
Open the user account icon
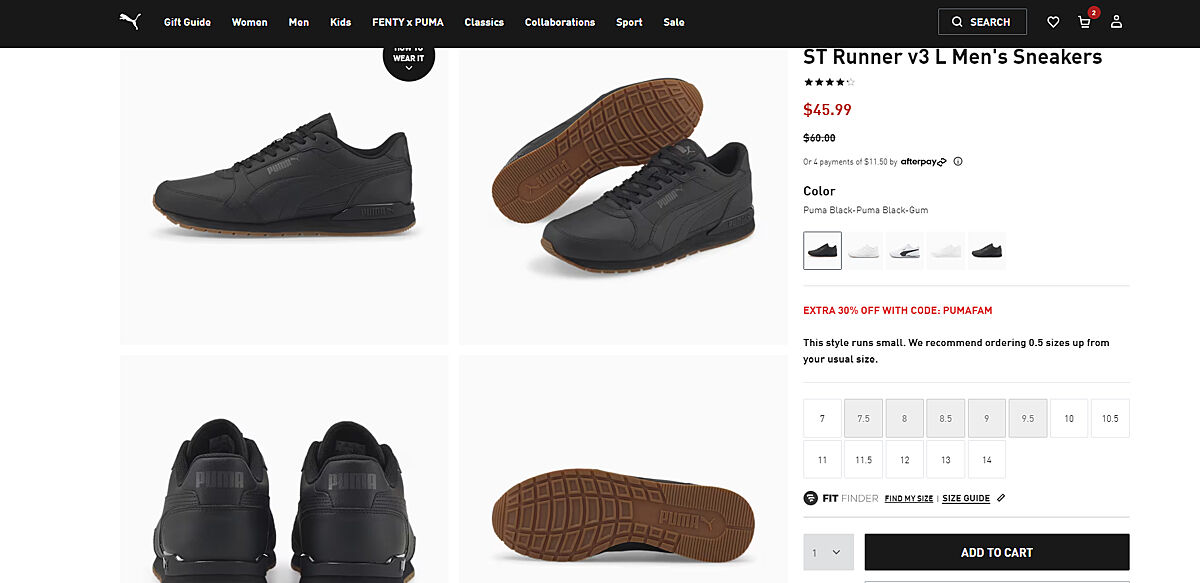[1117, 22]
